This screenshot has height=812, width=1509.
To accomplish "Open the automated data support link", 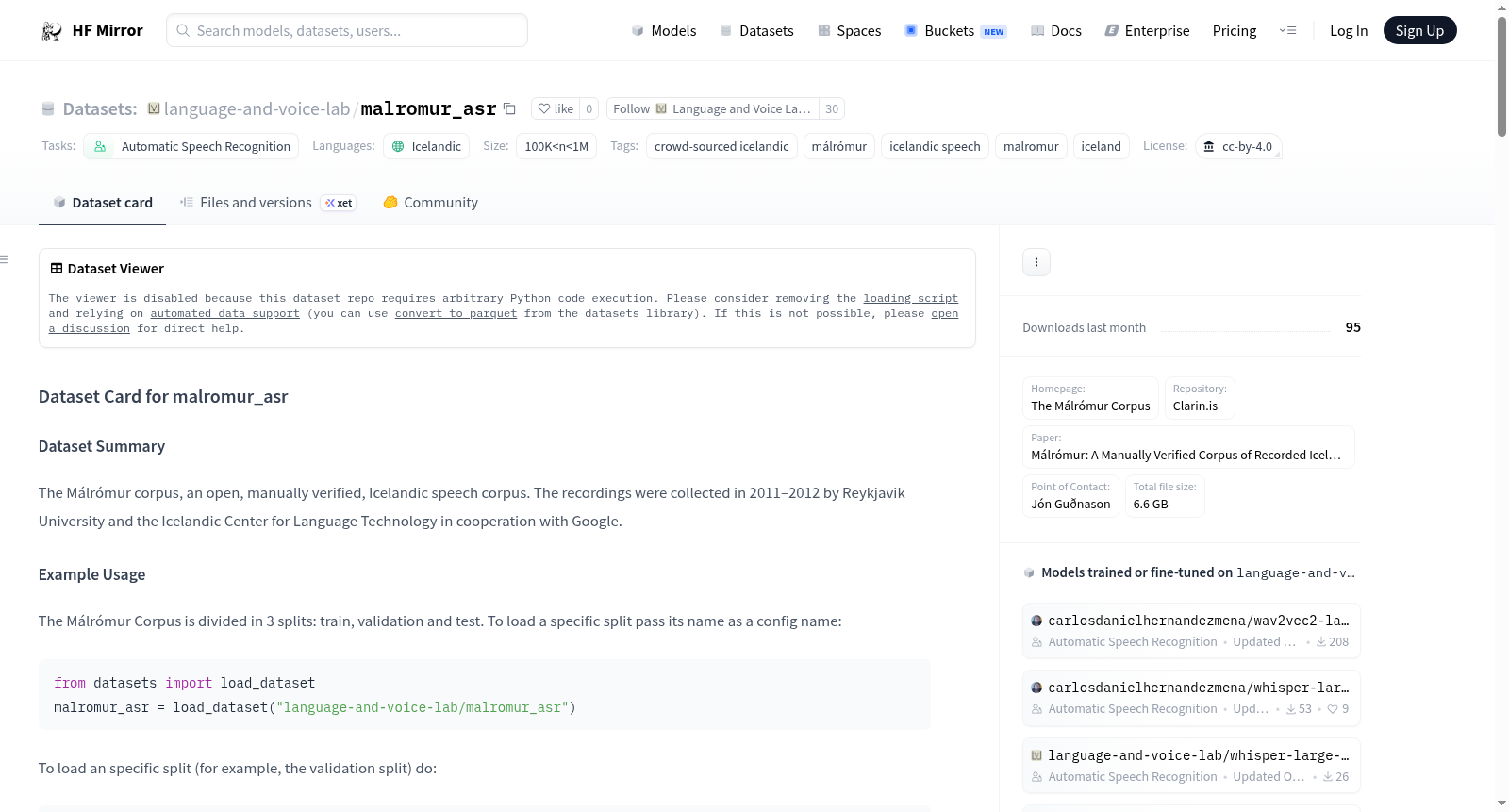I will pos(224,313).
